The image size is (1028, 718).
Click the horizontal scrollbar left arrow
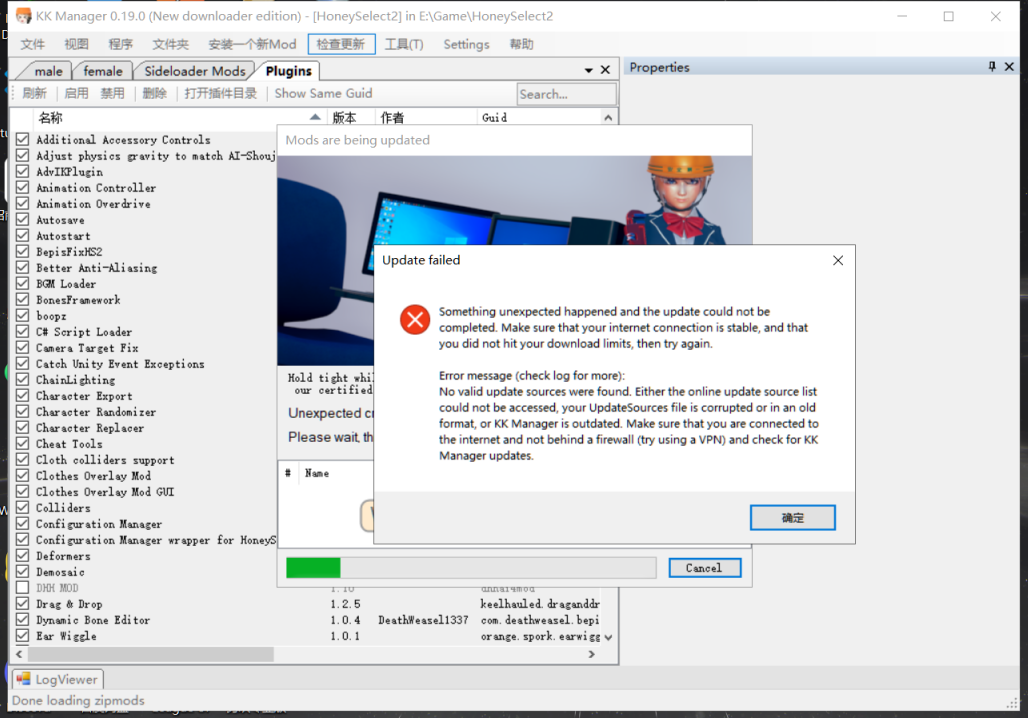click(x=19, y=654)
